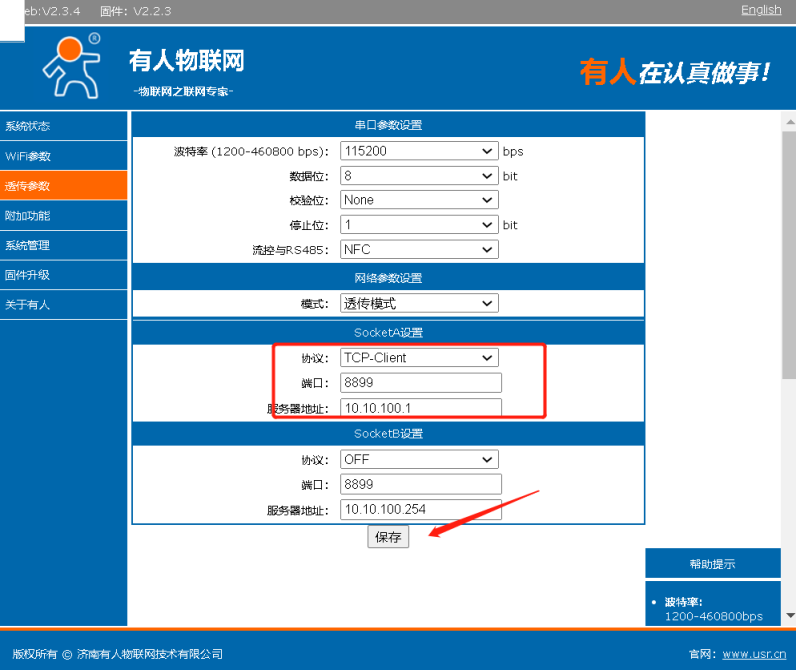The image size is (796, 670).
Task: Open the data bits dropdown
Action: pos(418,176)
